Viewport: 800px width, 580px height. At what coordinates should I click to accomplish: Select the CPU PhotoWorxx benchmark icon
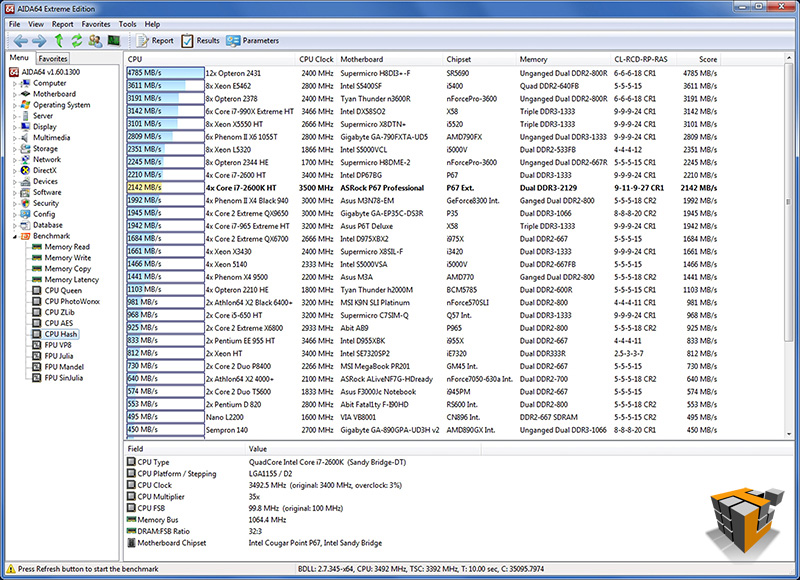[37, 301]
